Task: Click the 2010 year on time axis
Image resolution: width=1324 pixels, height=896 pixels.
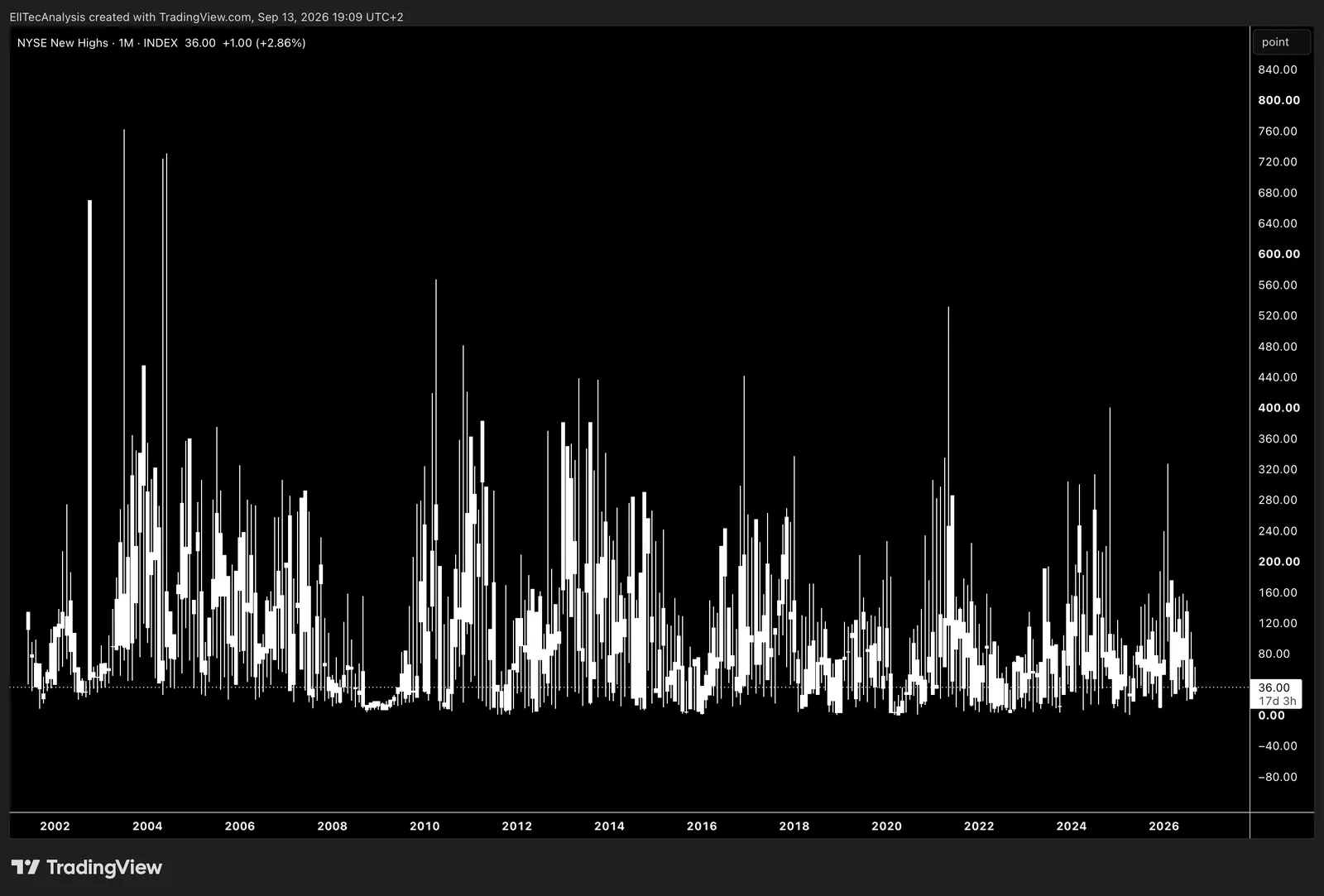Action: click(x=425, y=826)
